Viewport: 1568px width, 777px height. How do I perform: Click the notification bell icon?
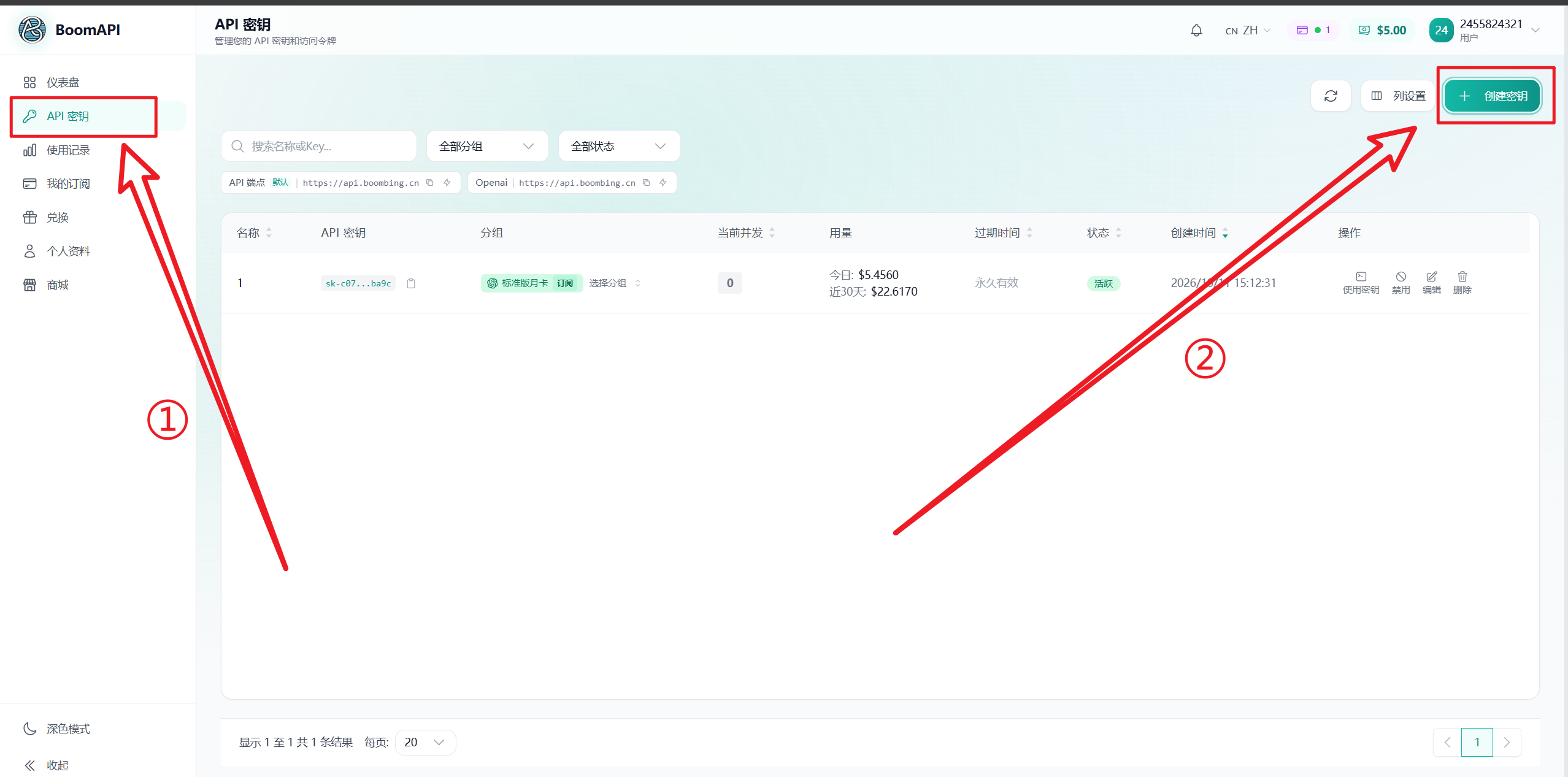click(x=1196, y=30)
